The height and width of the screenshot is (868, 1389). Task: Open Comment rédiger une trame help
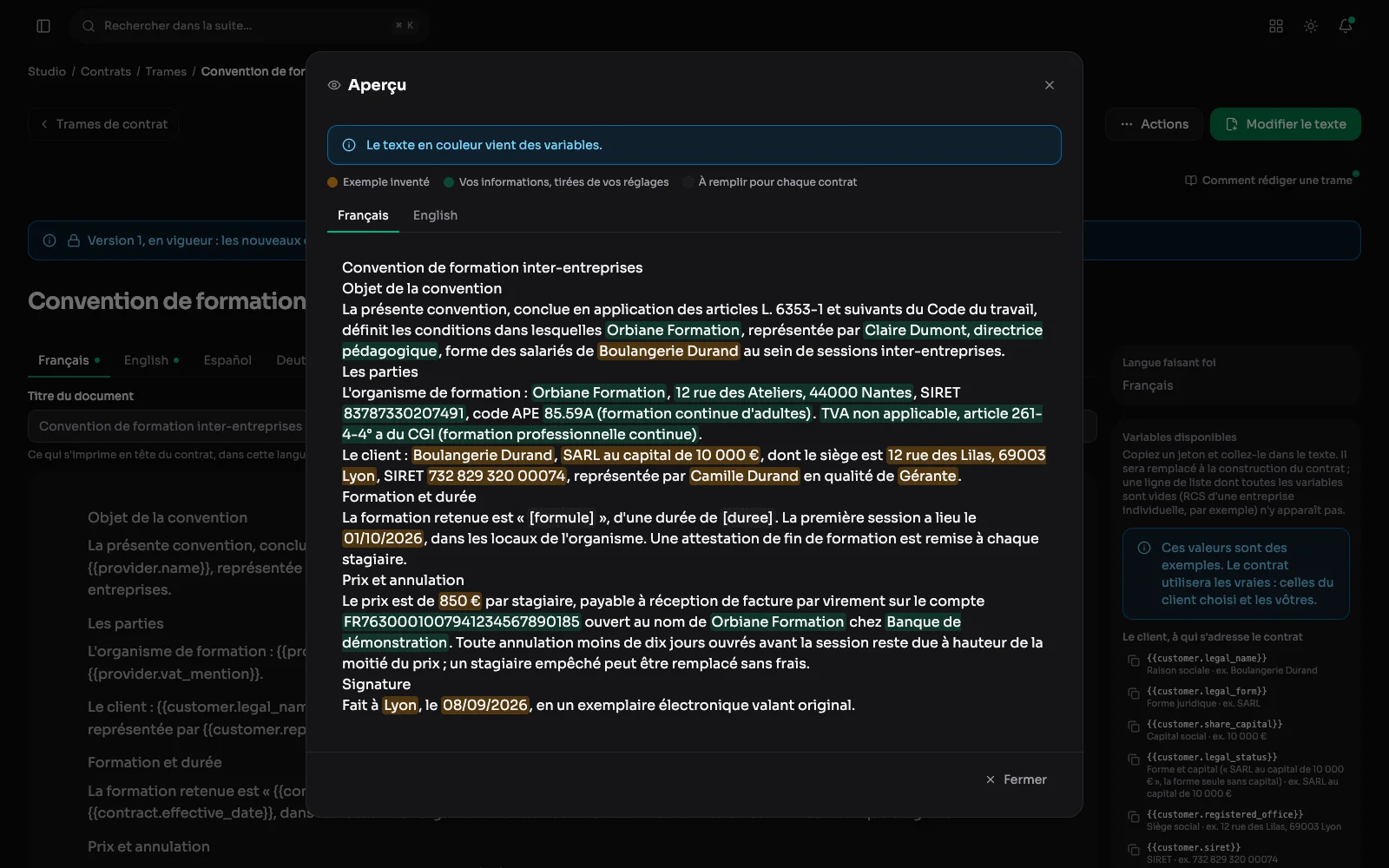point(1268,181)
